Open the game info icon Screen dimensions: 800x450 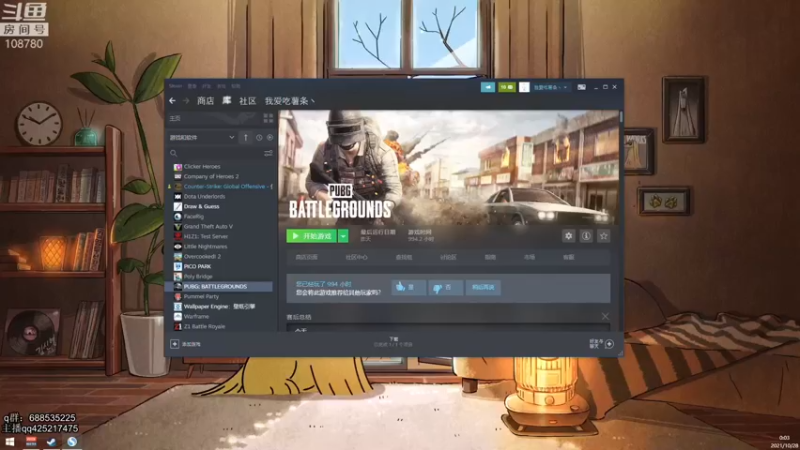[x=586, y=236]
